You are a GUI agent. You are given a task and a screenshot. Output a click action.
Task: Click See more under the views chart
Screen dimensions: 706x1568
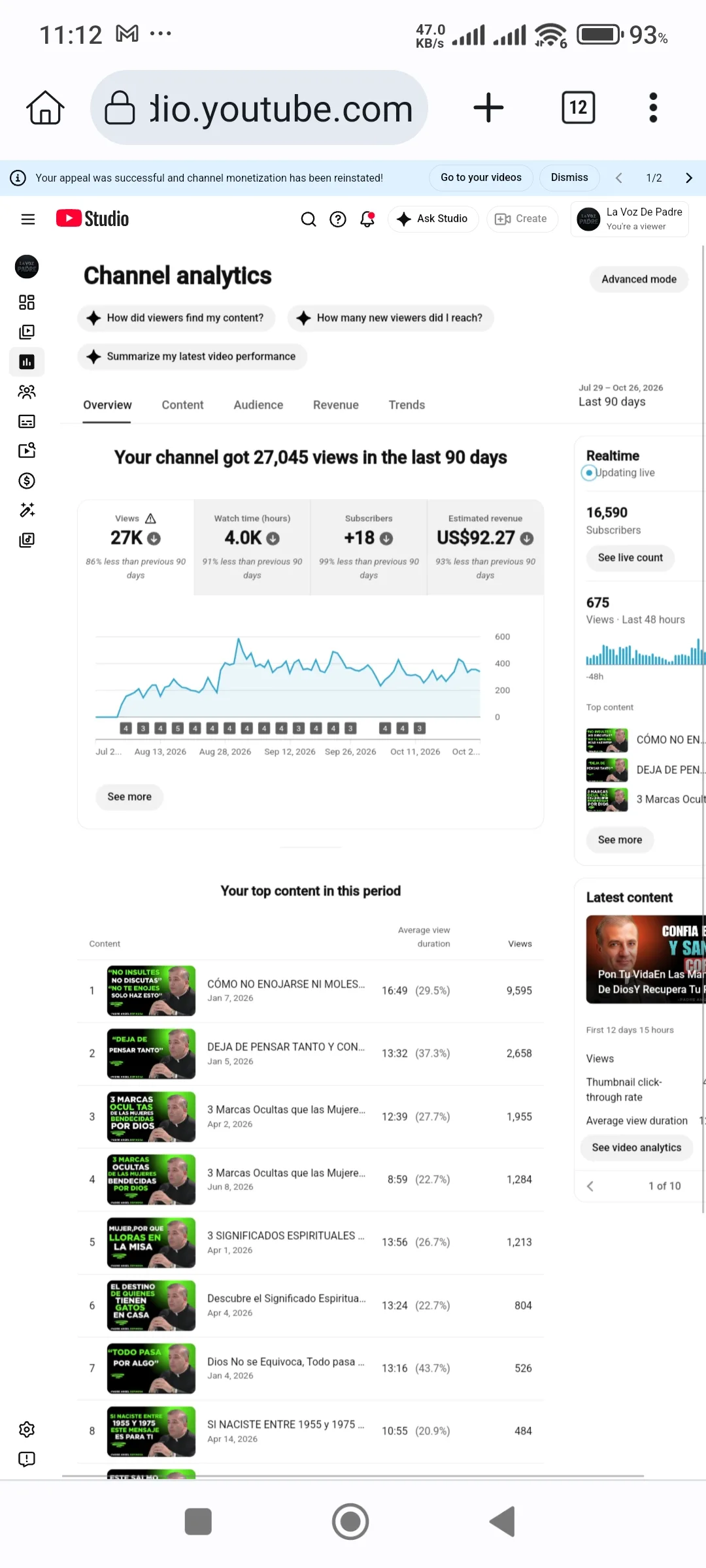pyautogui.click(x=129, y=797)
